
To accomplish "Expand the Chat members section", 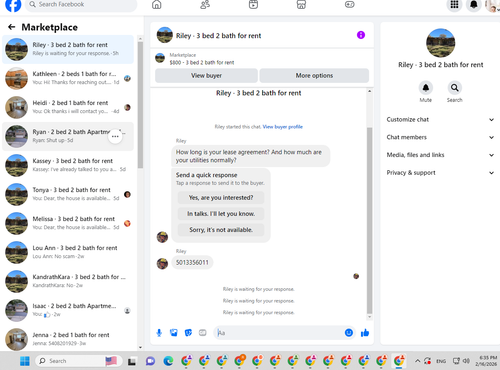I will [440, 137].
